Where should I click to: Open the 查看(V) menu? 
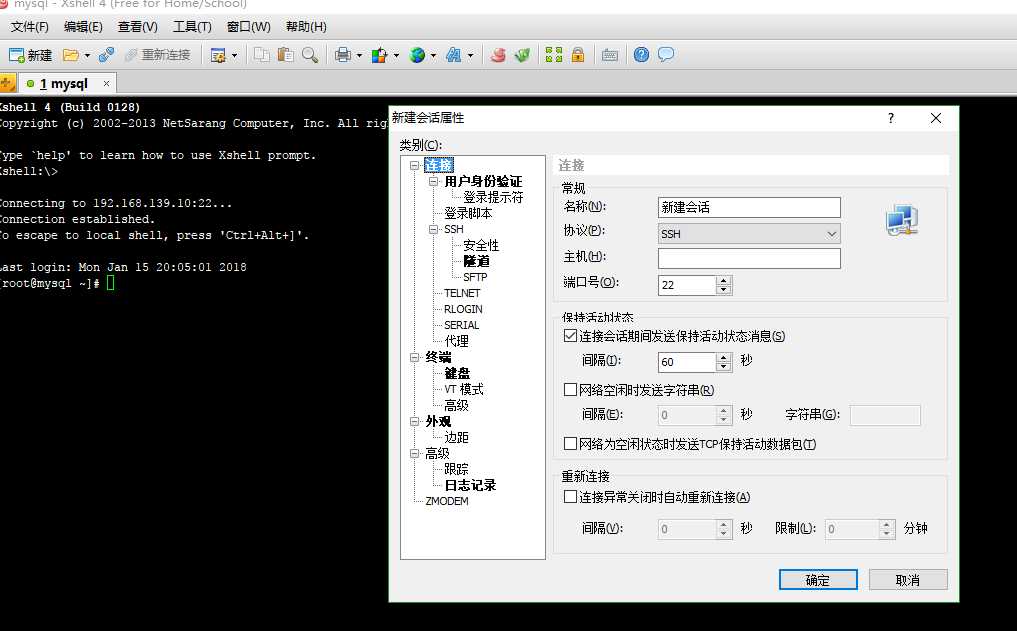pyautogui.click(x=138, y=27)
